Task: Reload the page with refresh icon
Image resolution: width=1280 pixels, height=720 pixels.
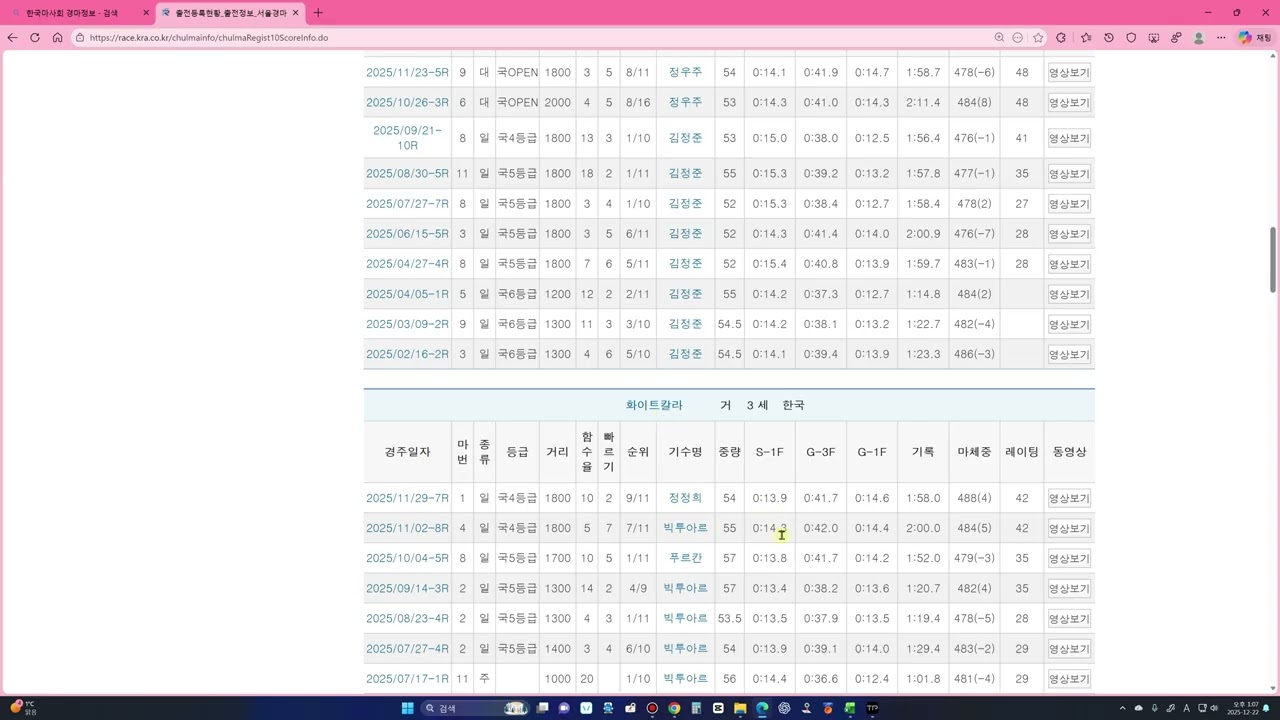Action: (35, 37)
